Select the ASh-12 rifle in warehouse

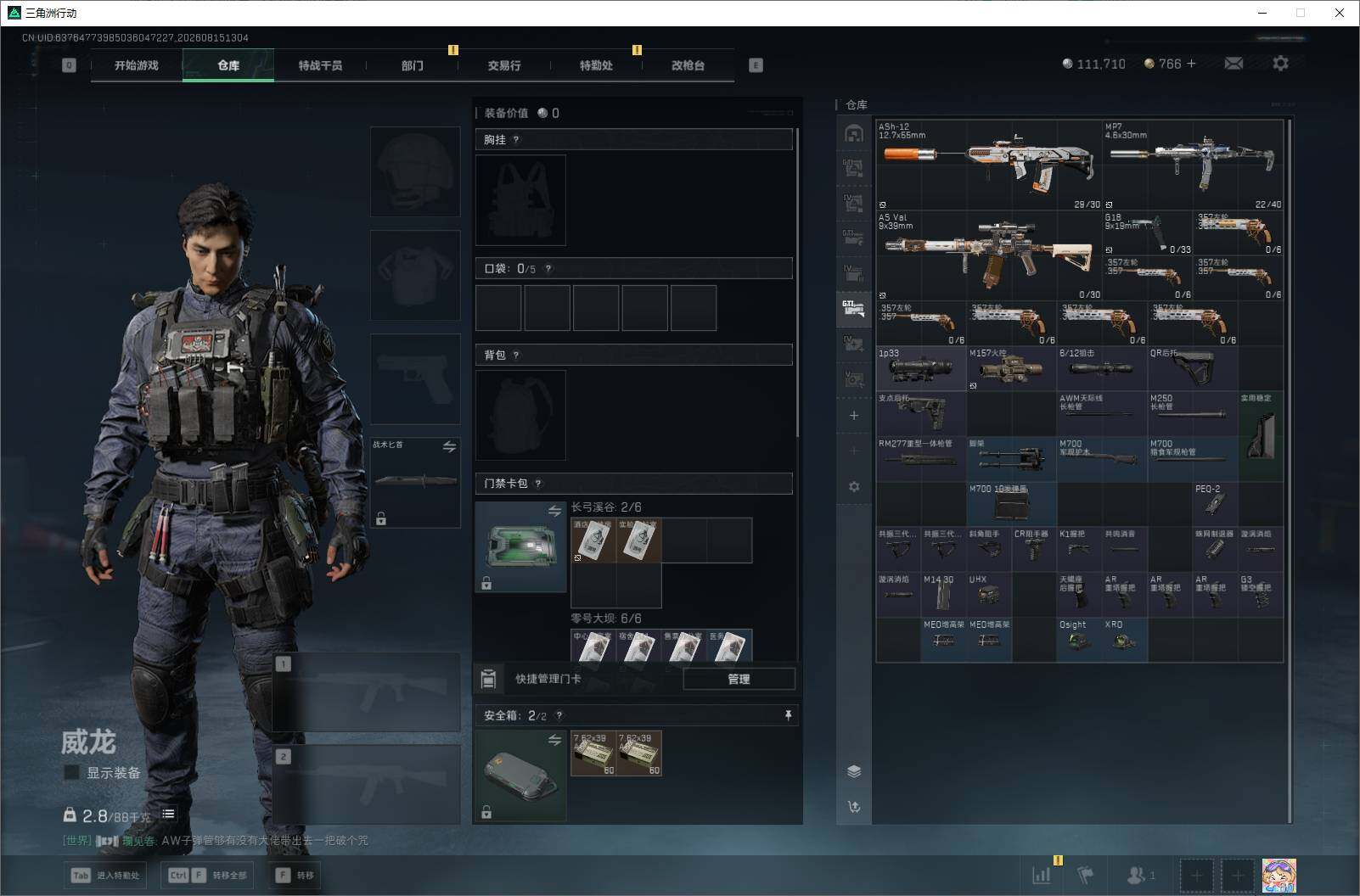point(989,165)
